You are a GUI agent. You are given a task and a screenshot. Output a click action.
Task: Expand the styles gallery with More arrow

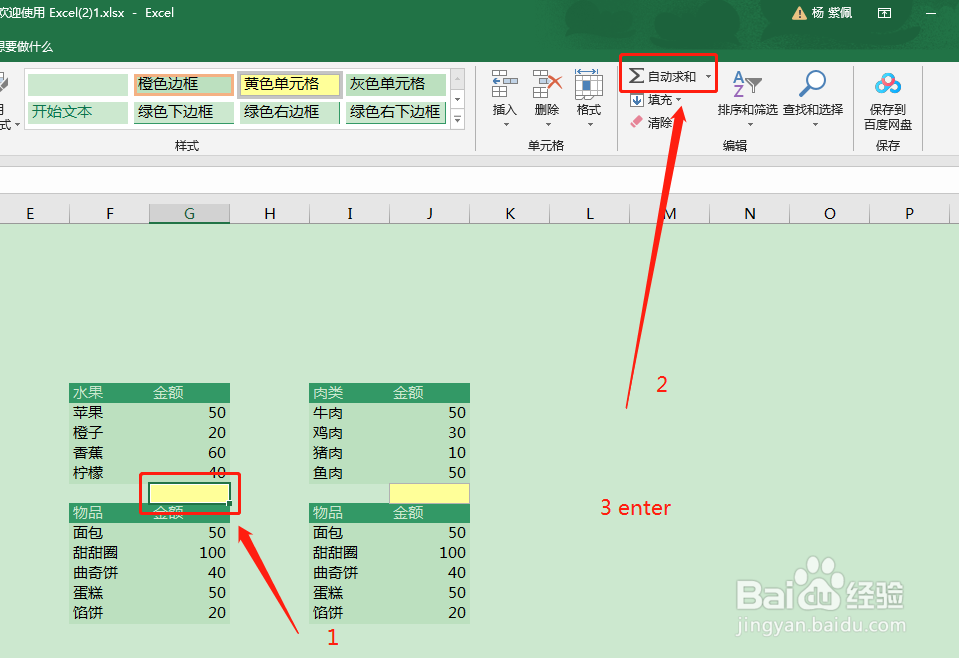point(457,118)
